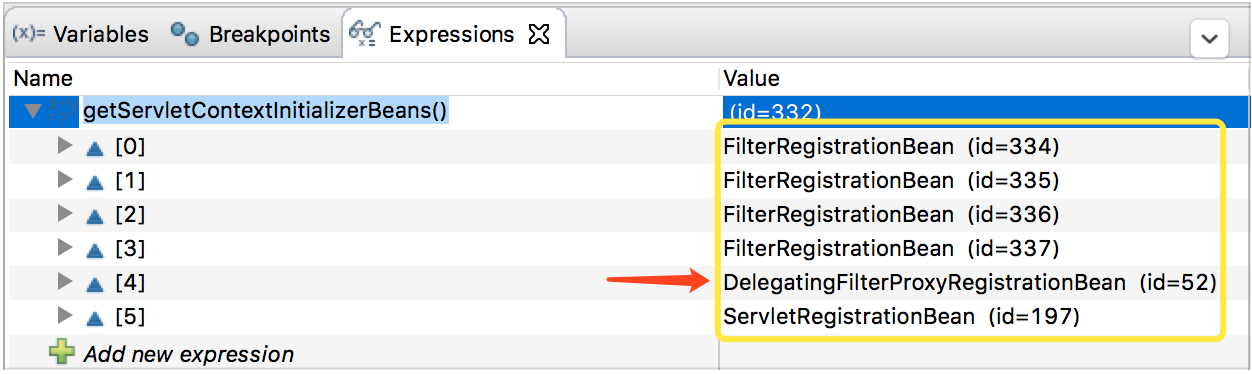Expand element [2] disclosure triangle
Screen dimensions: 1252x374
point(66,214)
